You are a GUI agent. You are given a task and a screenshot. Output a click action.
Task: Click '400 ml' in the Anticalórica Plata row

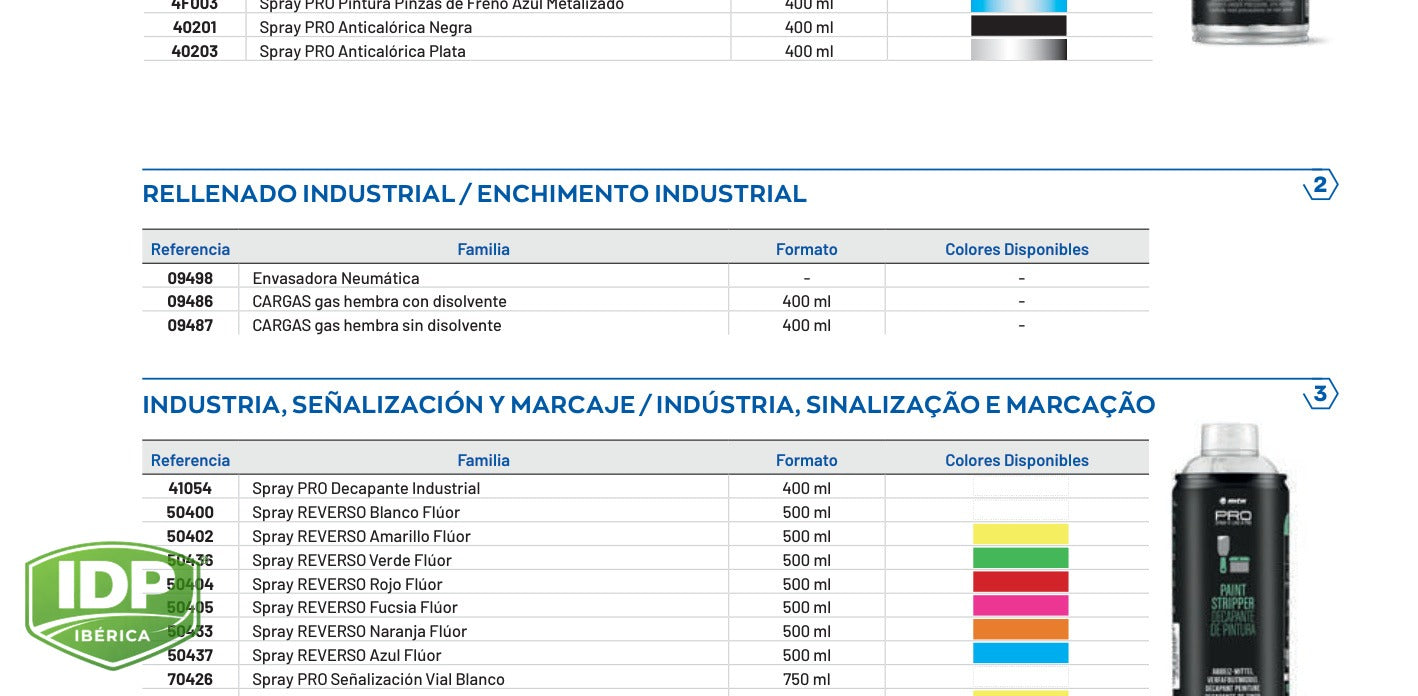point(809,51)
